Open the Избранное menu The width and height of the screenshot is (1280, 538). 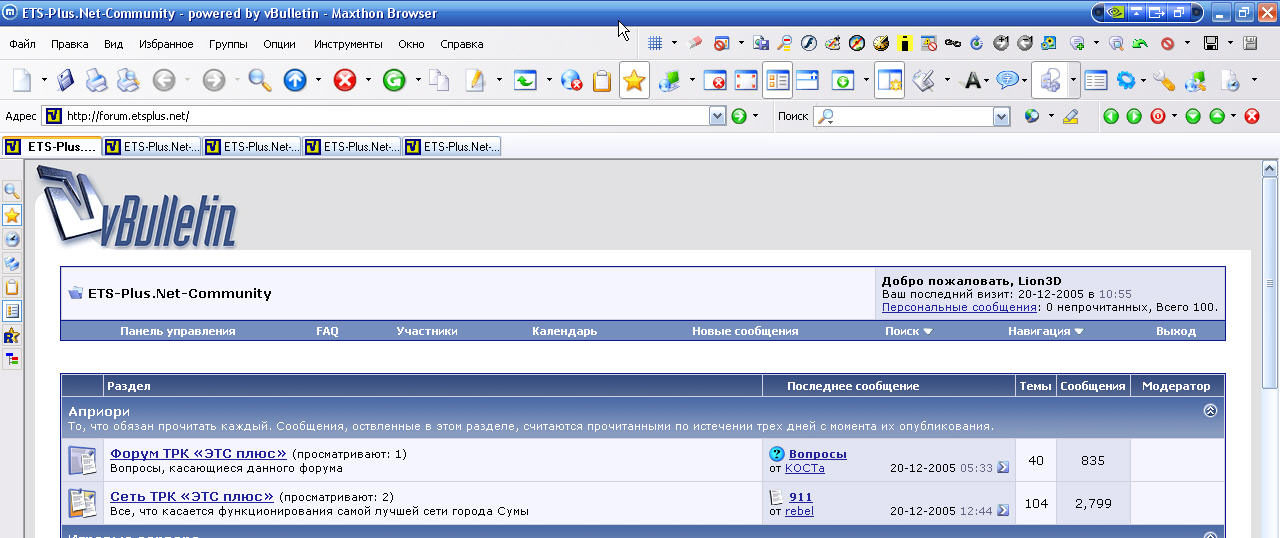click(166, 44)
